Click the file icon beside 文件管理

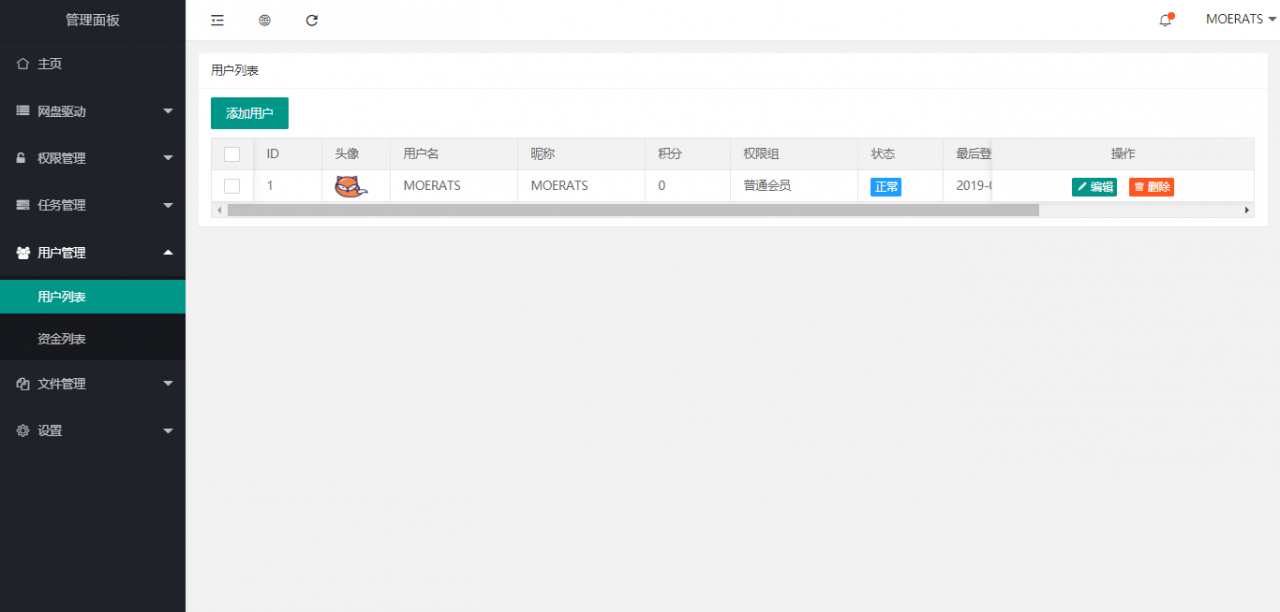pos(22,383)
